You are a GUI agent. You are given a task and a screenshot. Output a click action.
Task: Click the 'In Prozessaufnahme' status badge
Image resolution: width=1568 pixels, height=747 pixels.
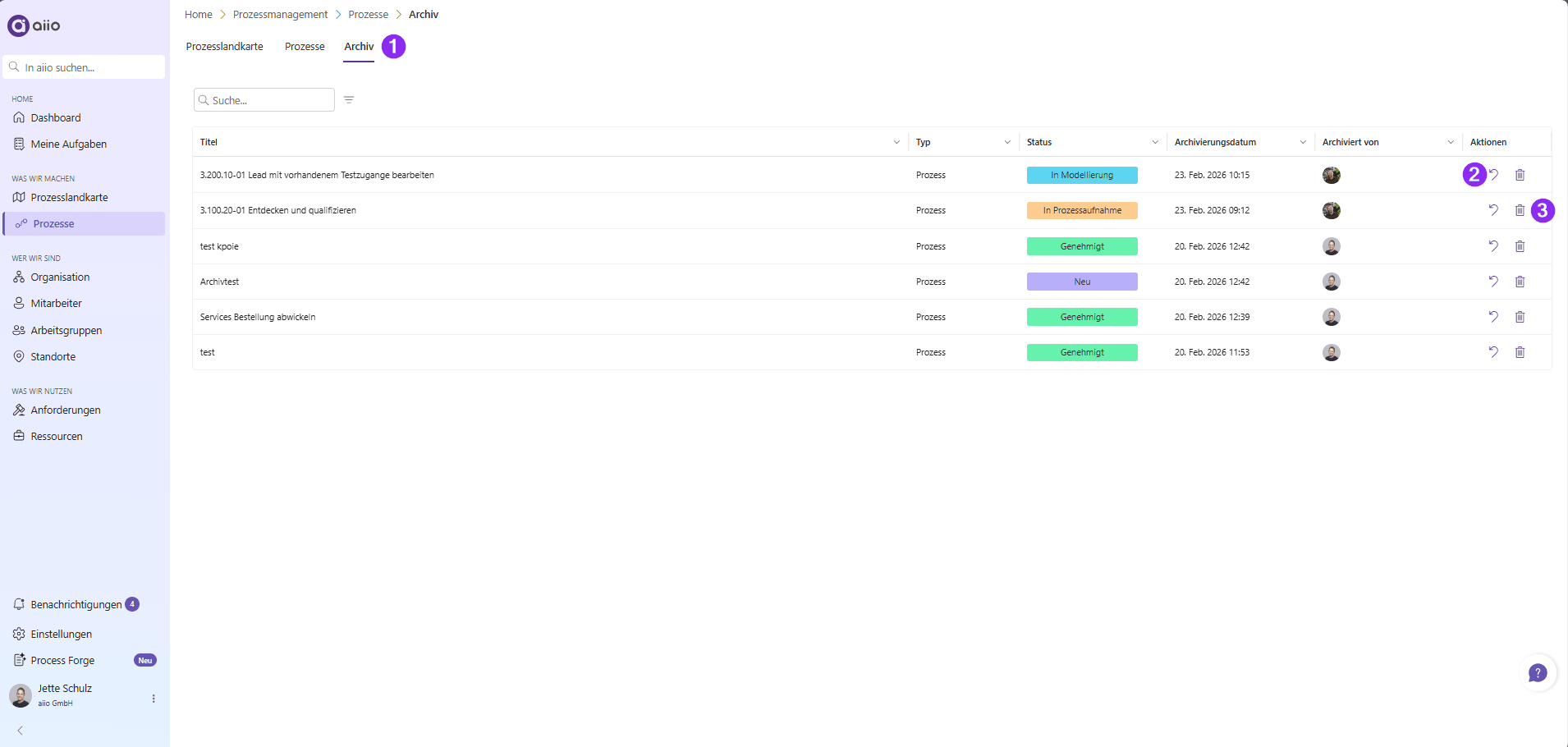[x=1082, y=210]
